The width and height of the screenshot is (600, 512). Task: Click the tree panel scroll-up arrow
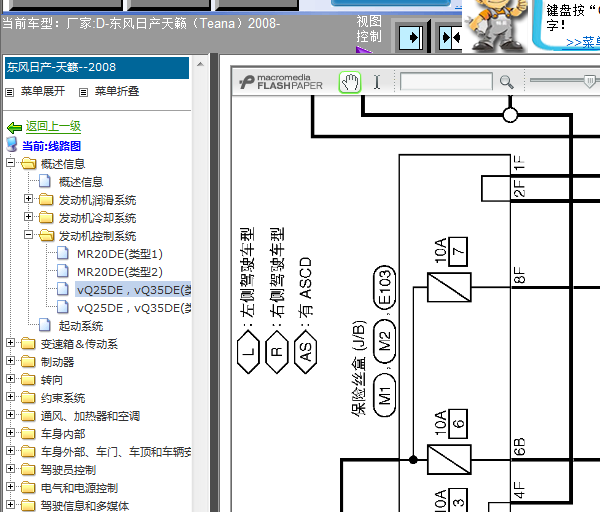[201, 64]
